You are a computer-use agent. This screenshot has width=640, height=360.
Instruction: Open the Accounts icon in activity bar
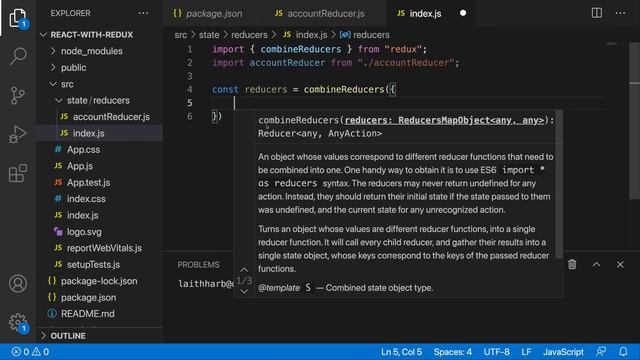tap(18, 283)
